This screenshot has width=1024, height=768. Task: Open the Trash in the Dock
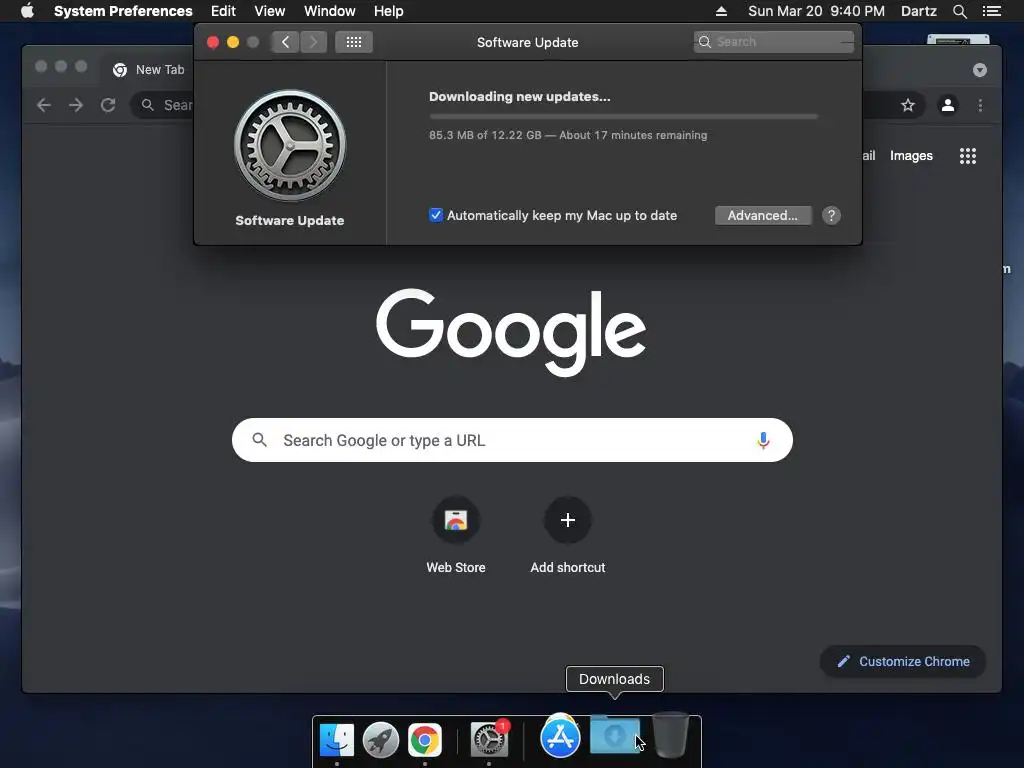(x=671, y=735)
